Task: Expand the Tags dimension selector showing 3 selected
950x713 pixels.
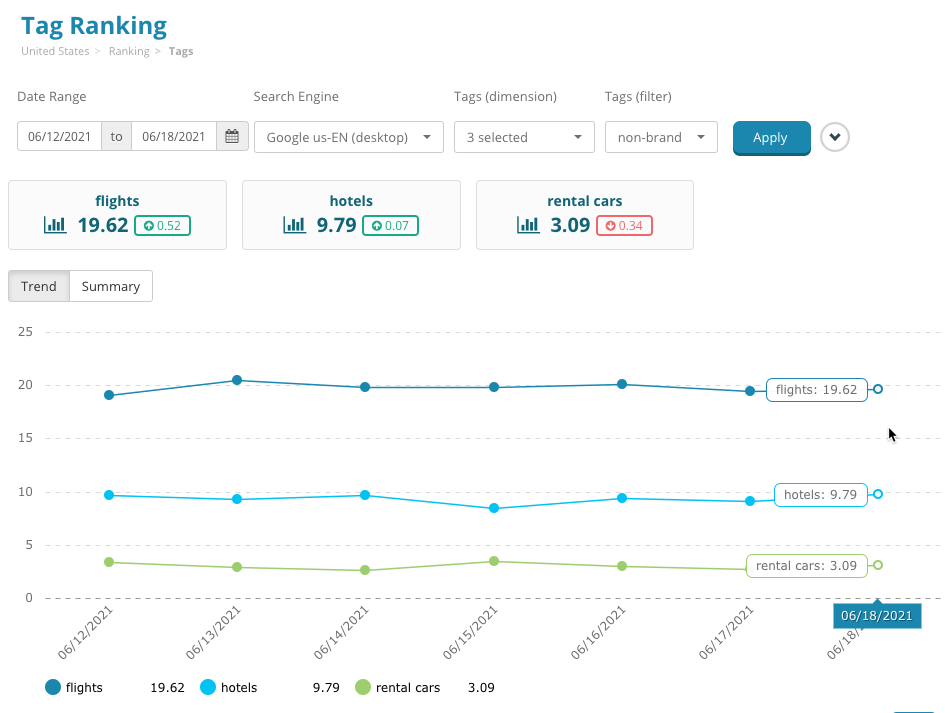Action: tap(524, 136)
